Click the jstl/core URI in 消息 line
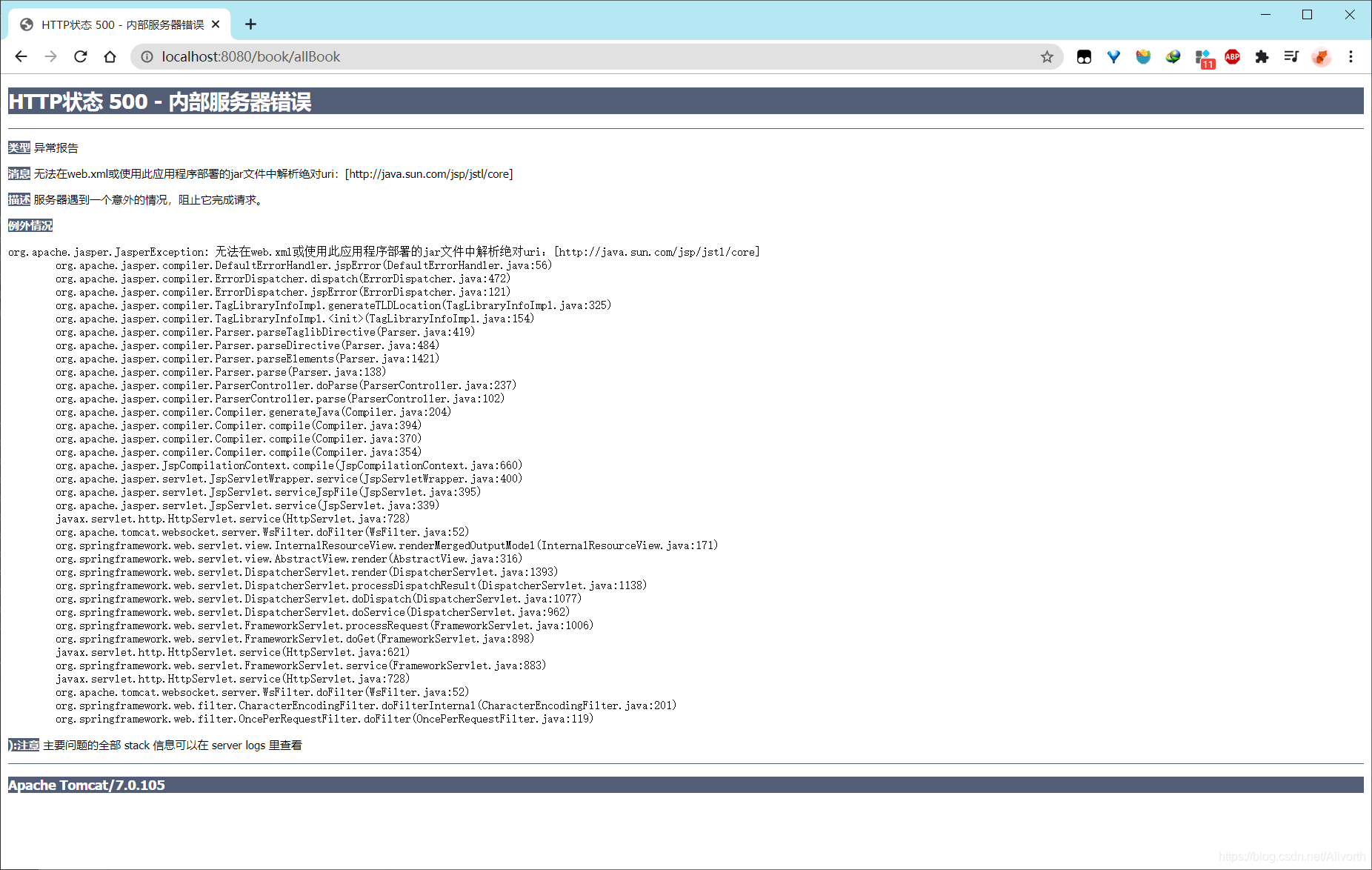Viewport: 1372px width, 870px height. 429,173
